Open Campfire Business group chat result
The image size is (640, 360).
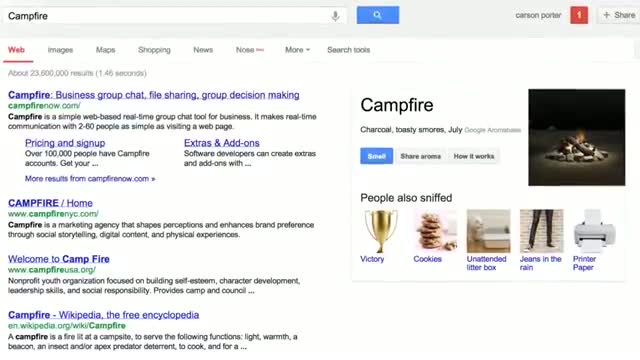coord(153,95)
